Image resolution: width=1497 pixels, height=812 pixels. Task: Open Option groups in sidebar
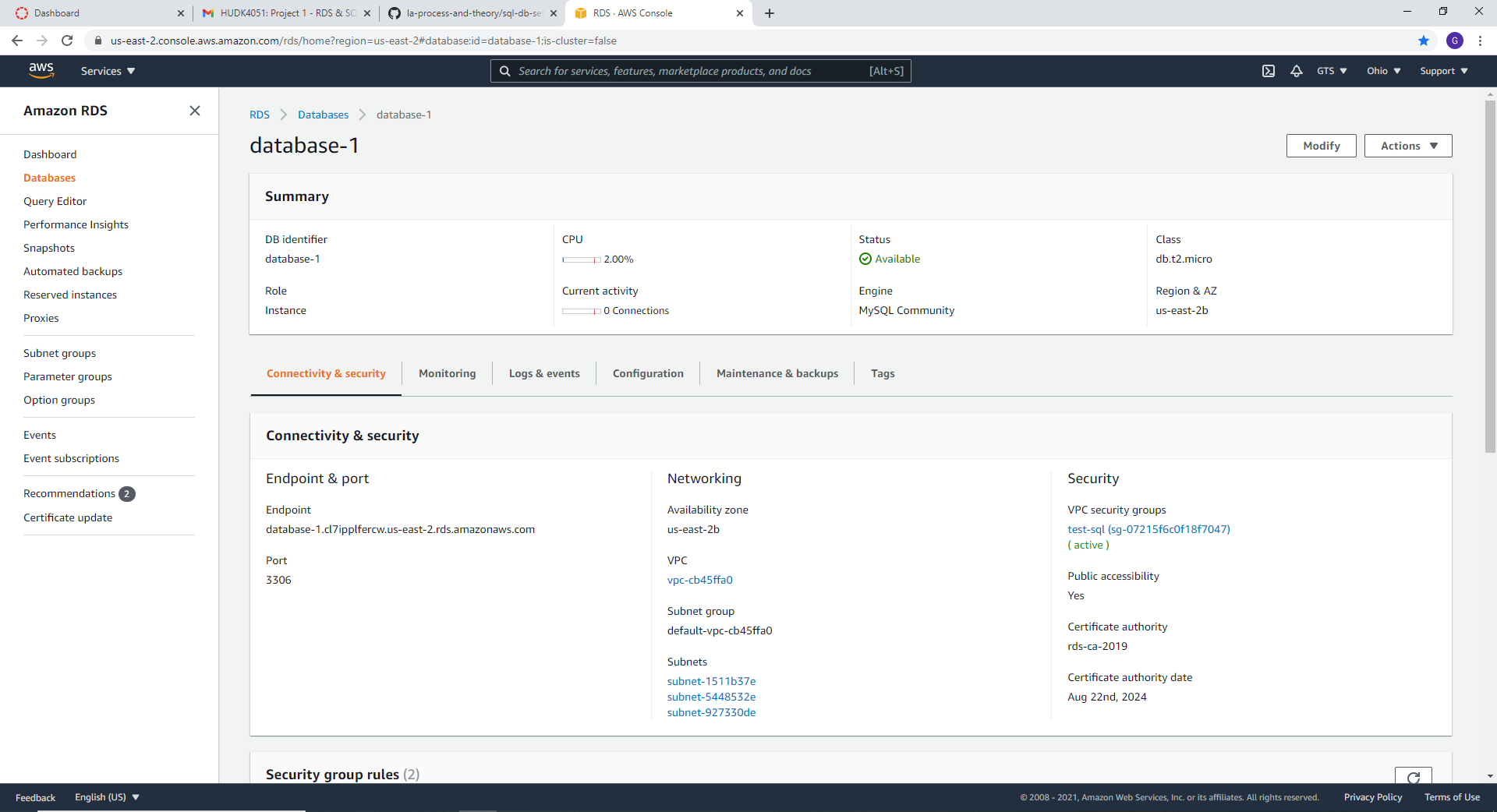coord(59,400)
